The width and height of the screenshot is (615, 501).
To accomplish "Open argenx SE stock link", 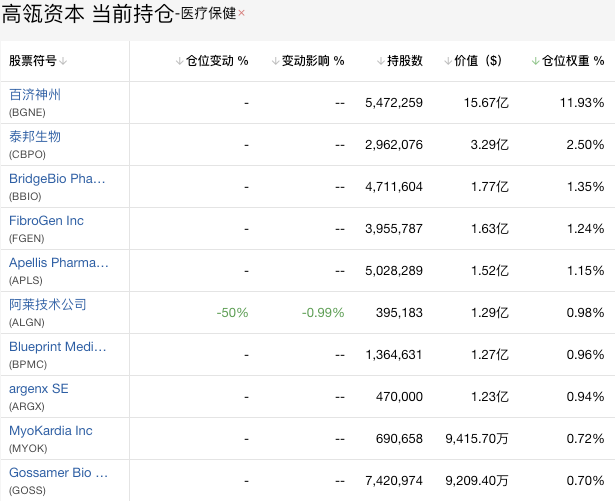I will point(39,389).
